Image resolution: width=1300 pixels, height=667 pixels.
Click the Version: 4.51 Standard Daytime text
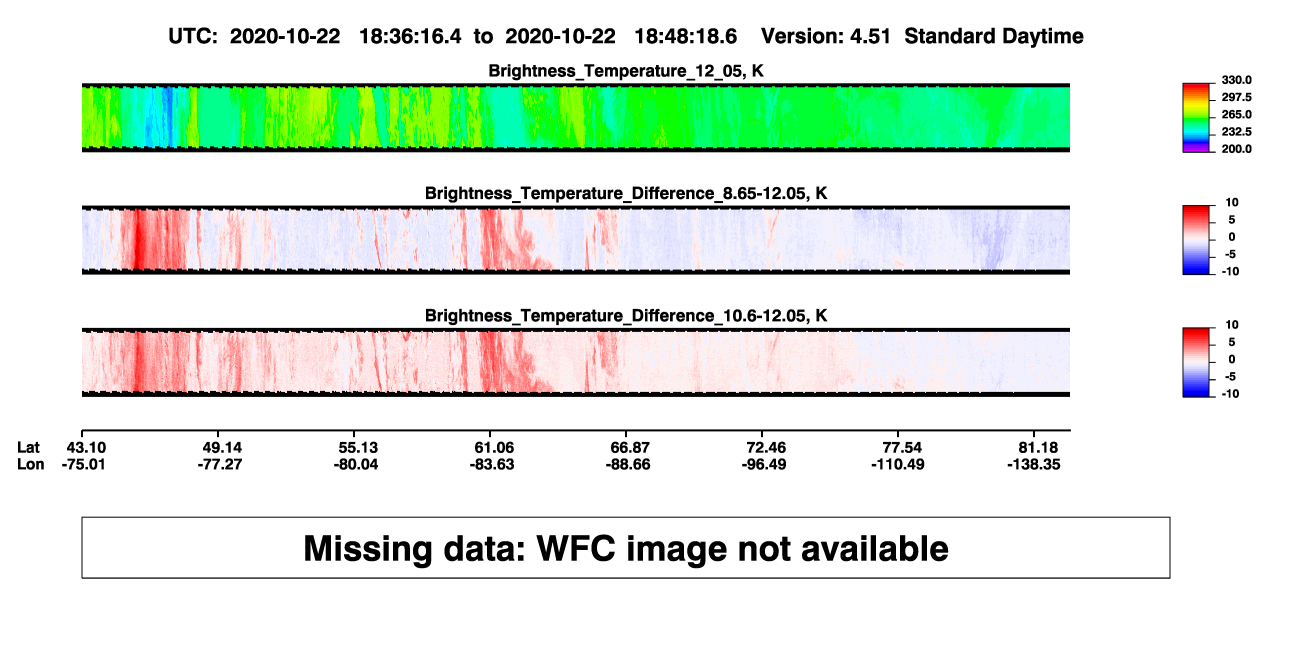click(922, 36)
